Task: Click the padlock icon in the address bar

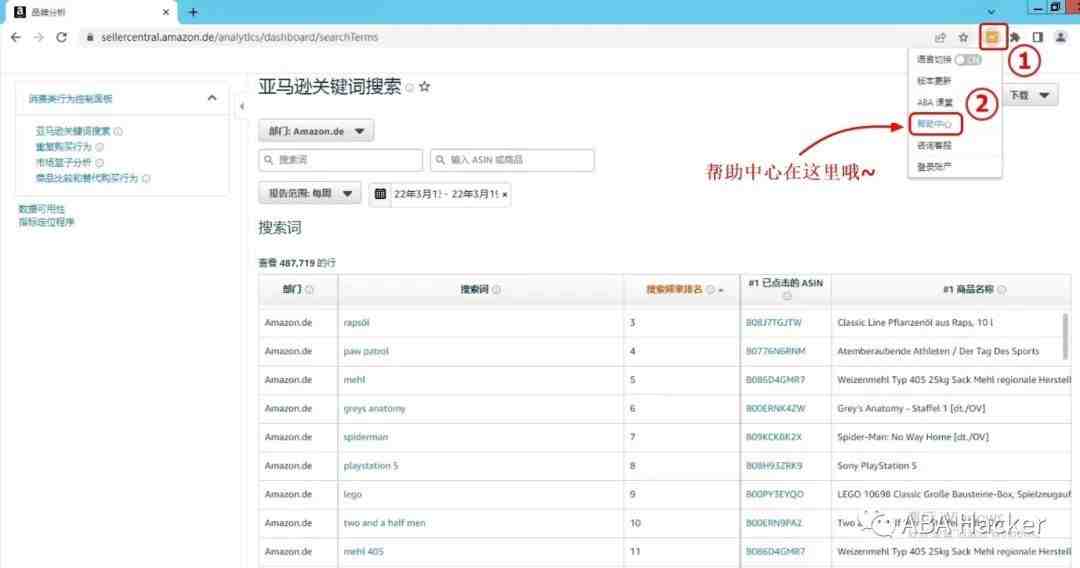Action: 90,37
